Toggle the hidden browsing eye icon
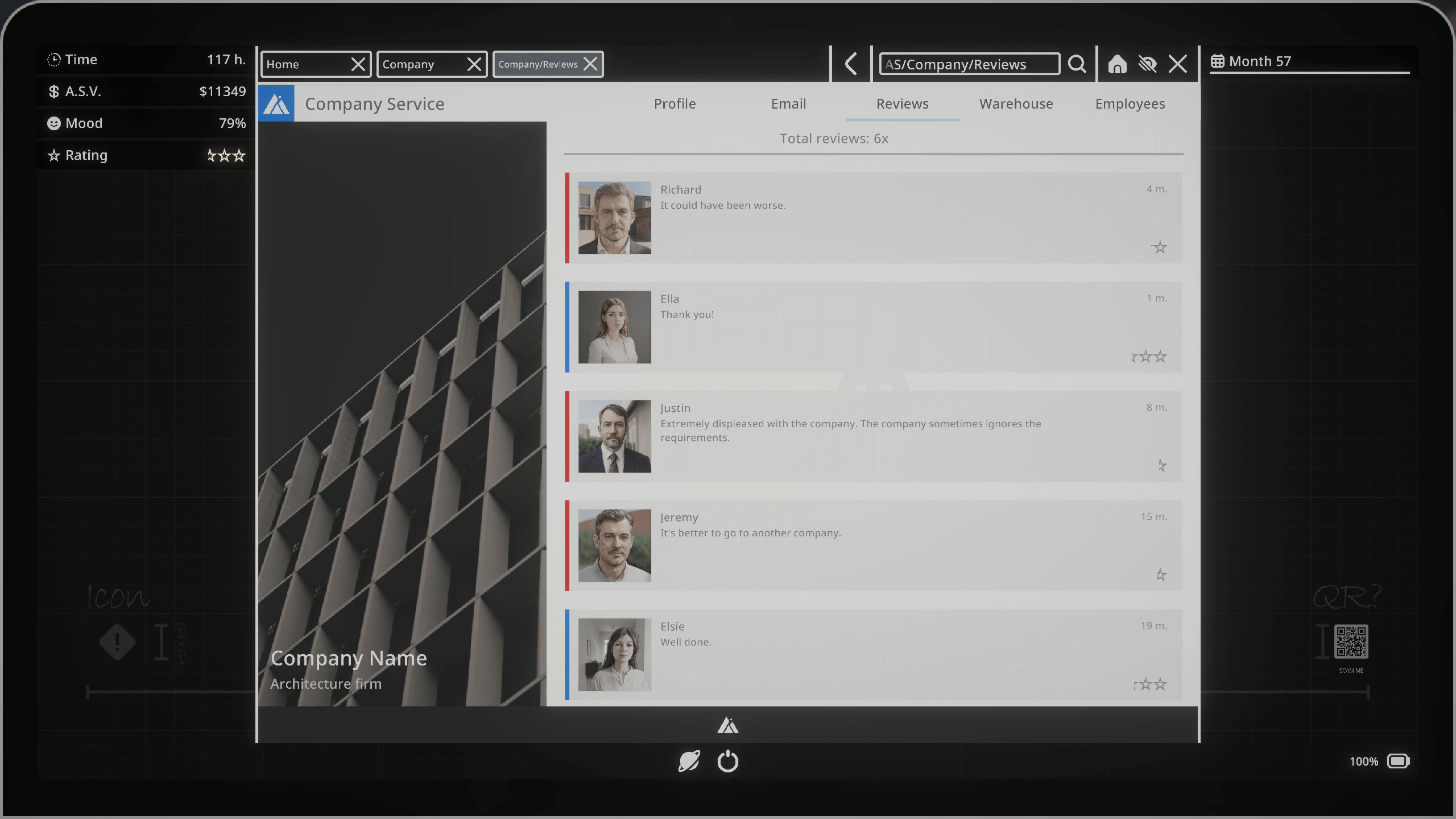Viewport: 1456px width, 819px height. [1148, 64]
